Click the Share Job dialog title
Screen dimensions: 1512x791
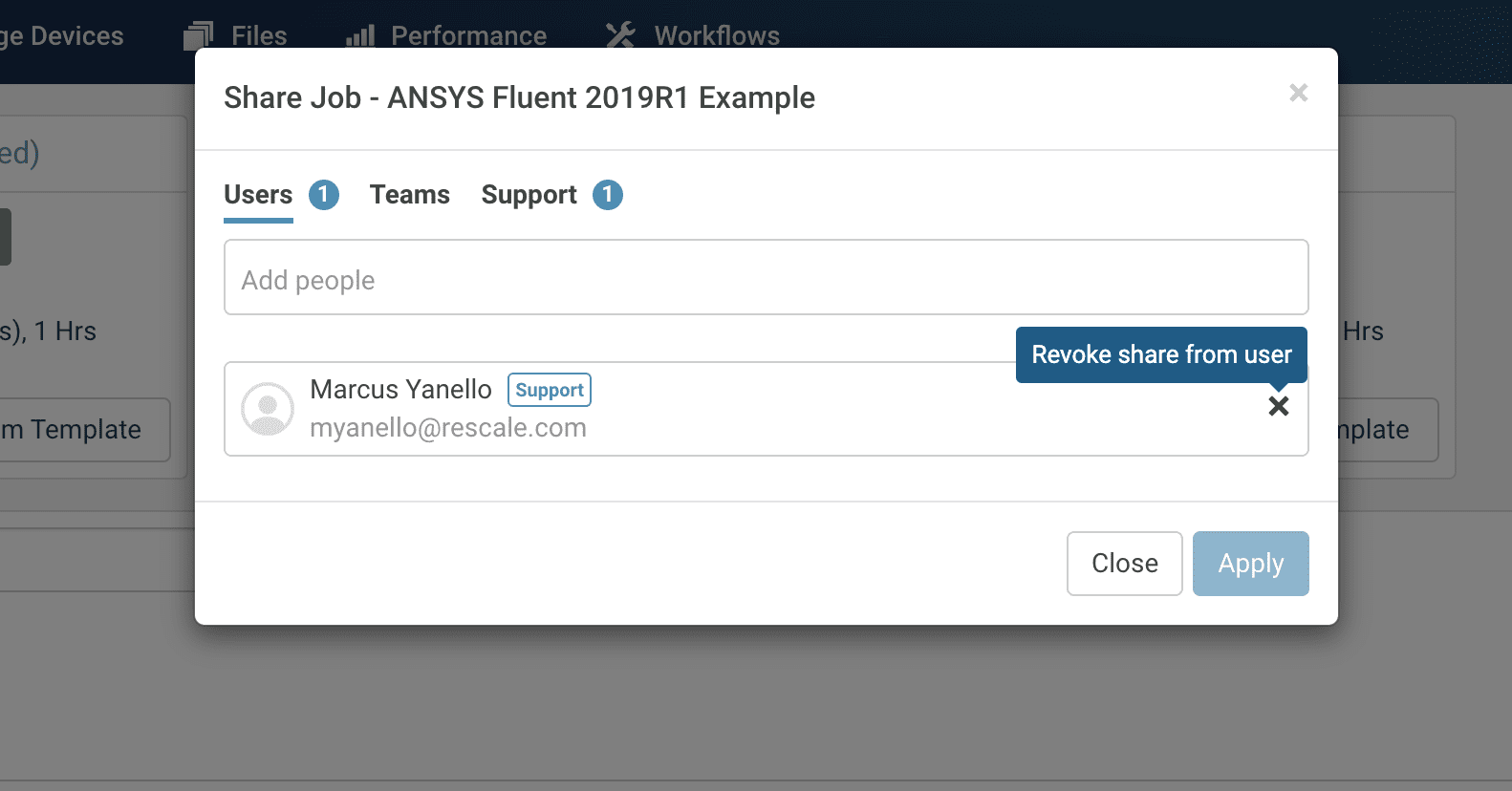[519, 97]
